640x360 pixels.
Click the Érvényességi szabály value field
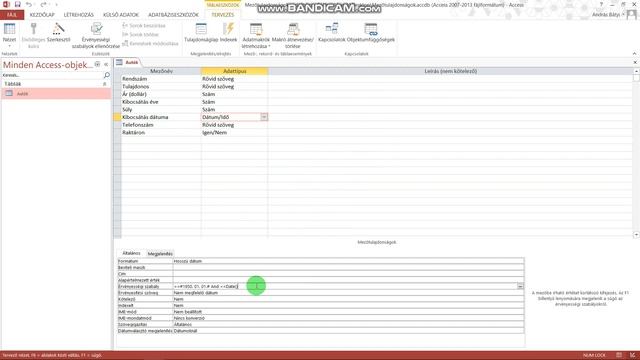click(345, 287)
